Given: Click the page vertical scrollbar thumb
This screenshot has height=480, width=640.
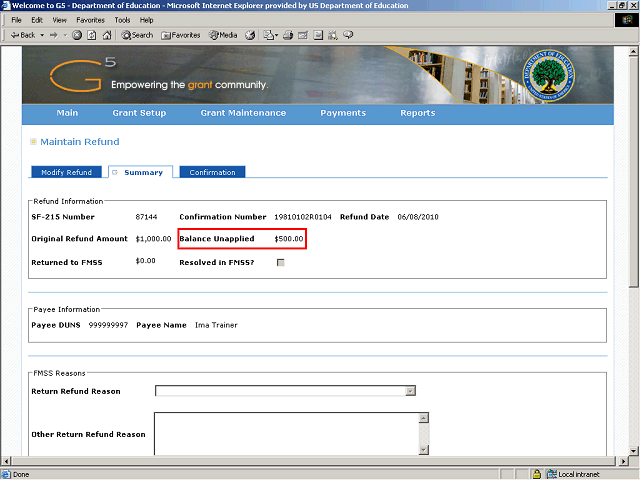Looking at the screenshot, I should point(633,172).
